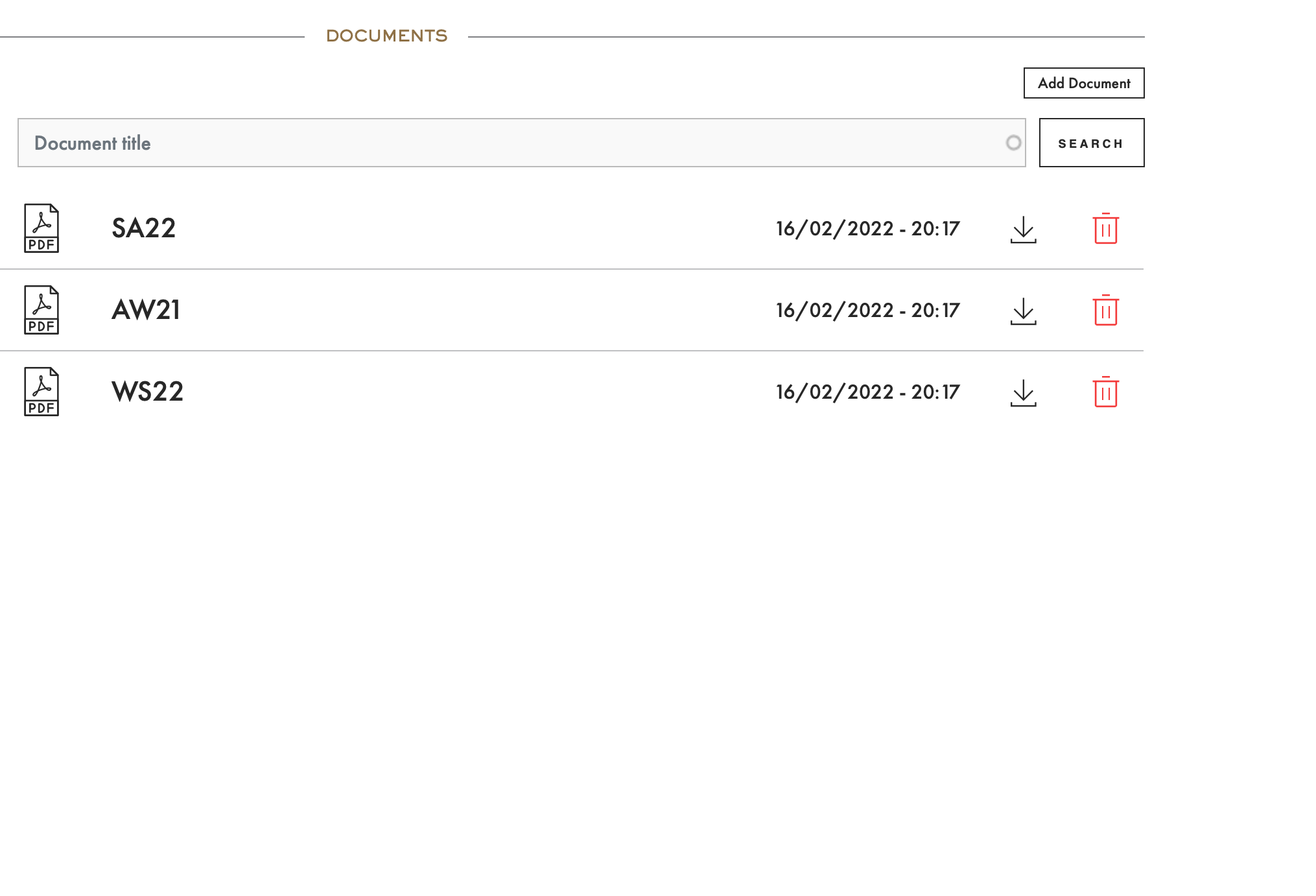Open the AW21 document title
Viewport: 1316px width, 896px height.
[x=146, y=310]
